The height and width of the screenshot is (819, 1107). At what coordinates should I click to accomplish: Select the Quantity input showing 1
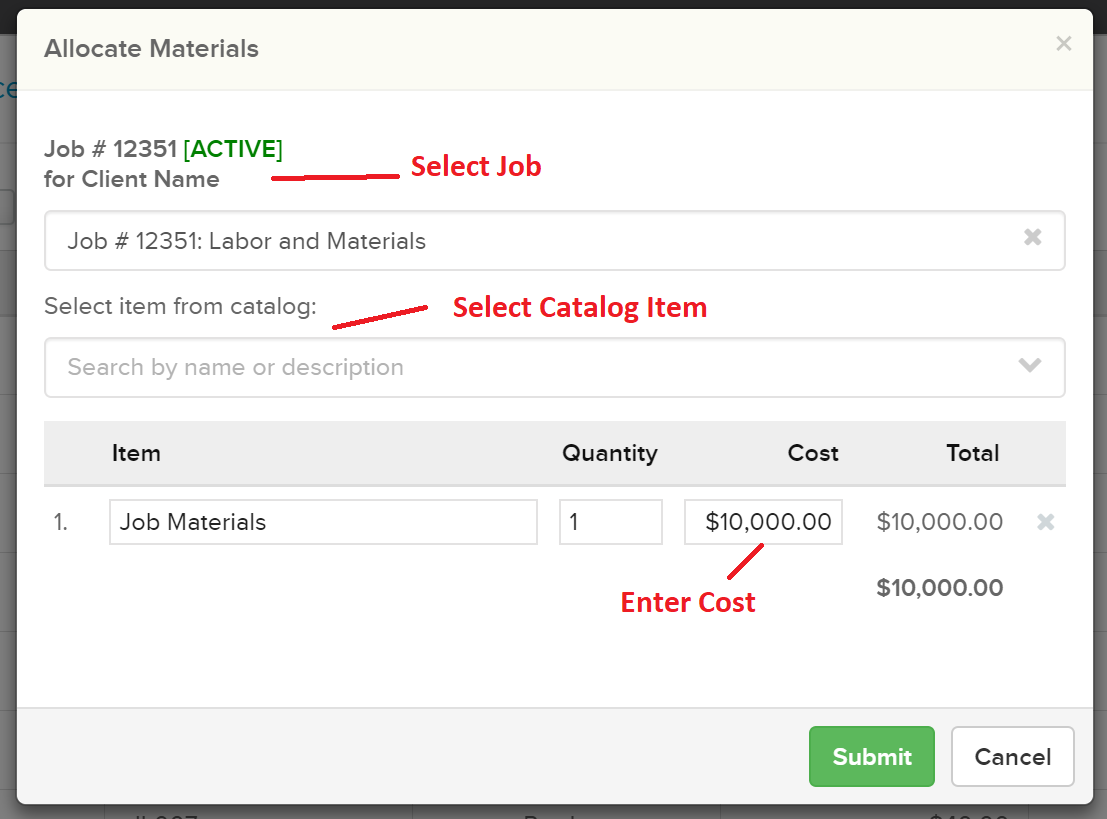click(x=610, y=522)
